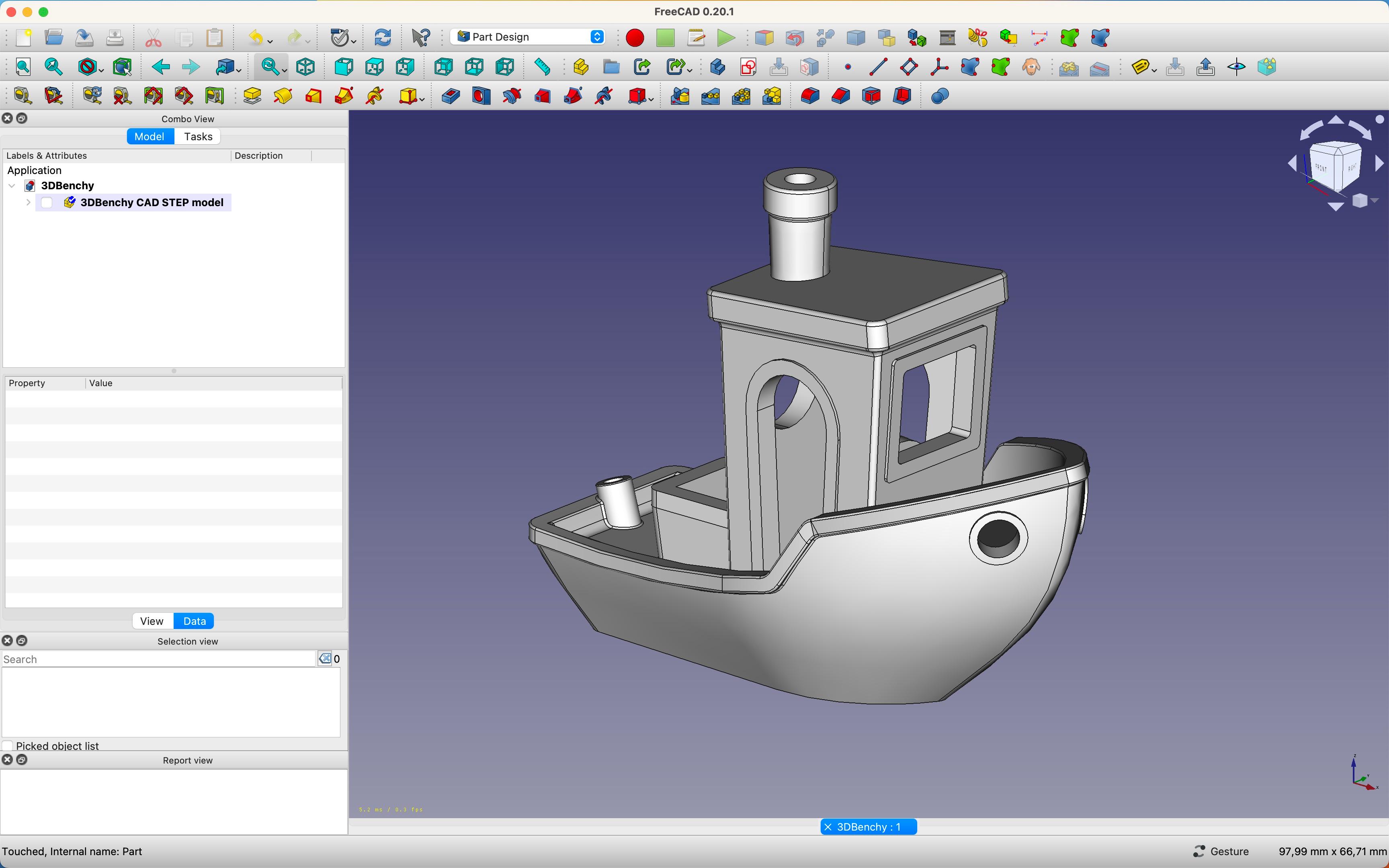Screen dimensions: 1389x868
Task: Set top view cube icon
Action: coord(374,67)
